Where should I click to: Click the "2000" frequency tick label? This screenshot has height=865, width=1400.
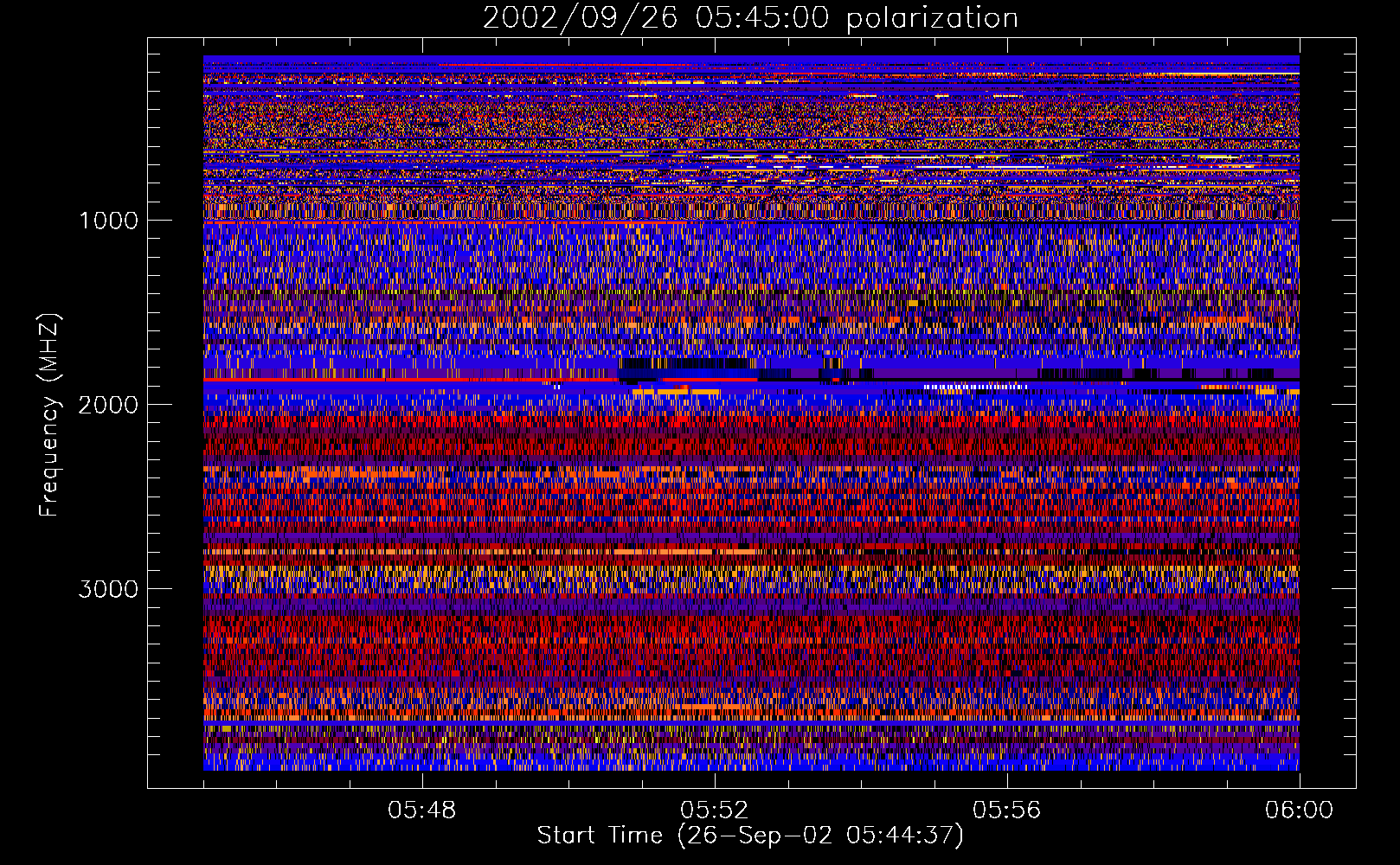(108, 405)
